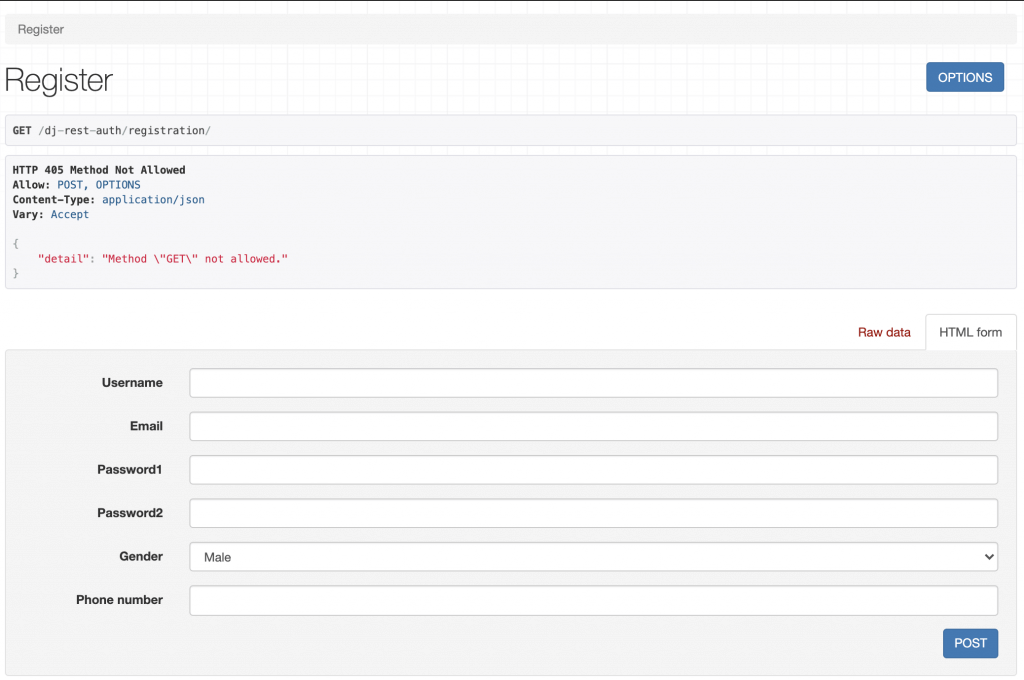Click the Content-Type application/json value
The width and height of the screenshot is (1024, 680).
(153, 200)
